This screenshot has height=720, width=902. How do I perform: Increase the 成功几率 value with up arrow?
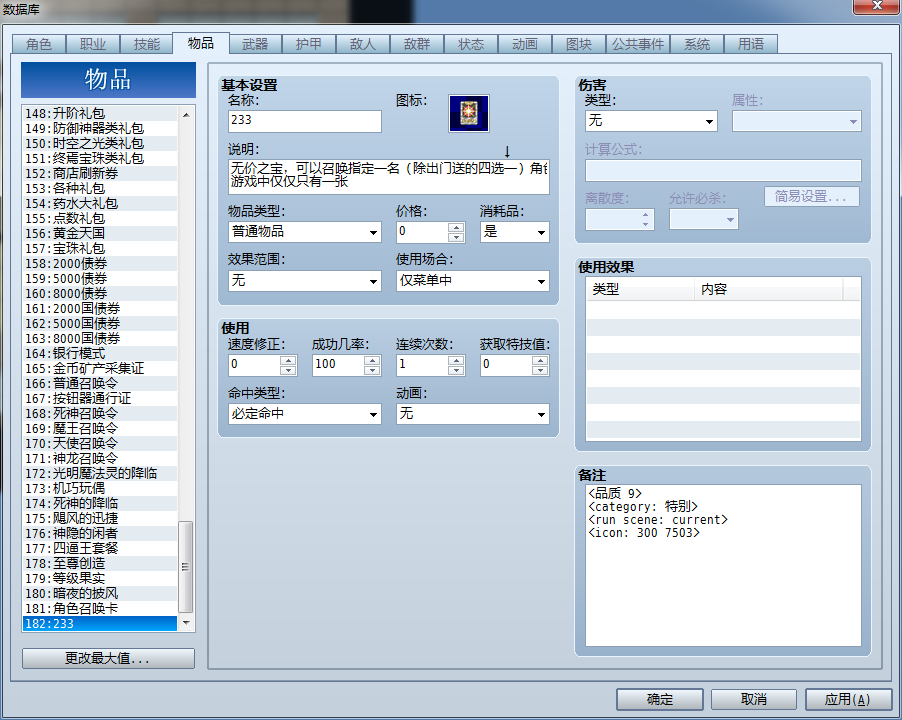(372, 360)
